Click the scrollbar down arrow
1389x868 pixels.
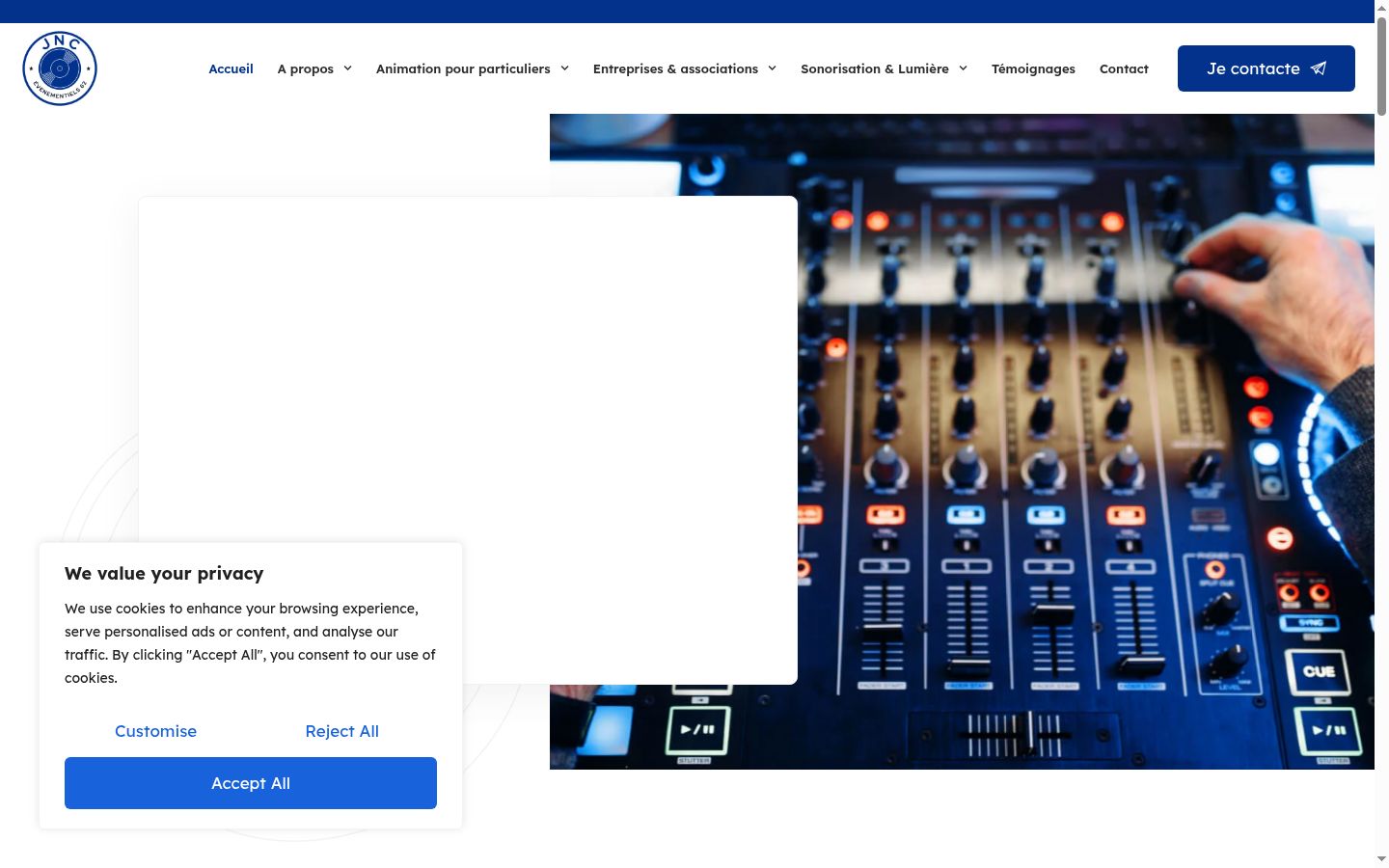click(1381, 858)
